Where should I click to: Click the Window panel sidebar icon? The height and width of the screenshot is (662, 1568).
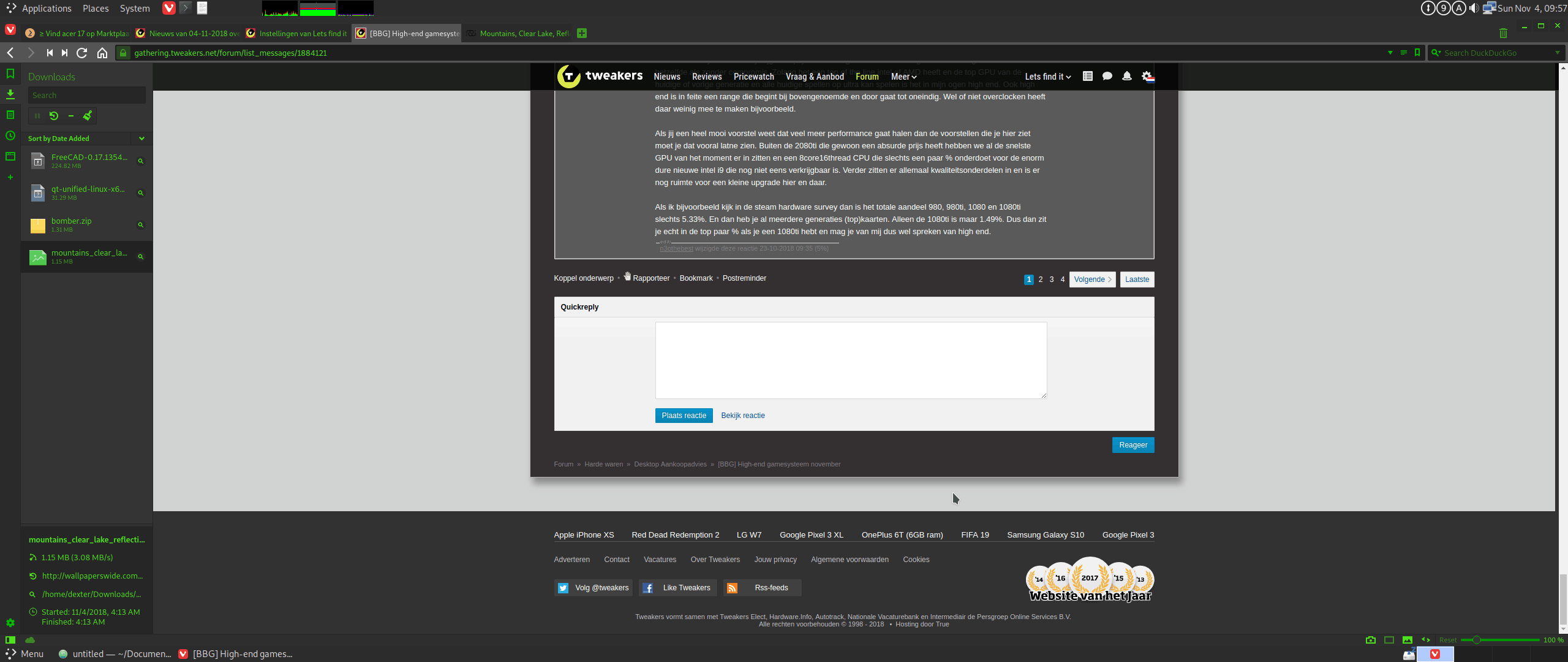10,156
